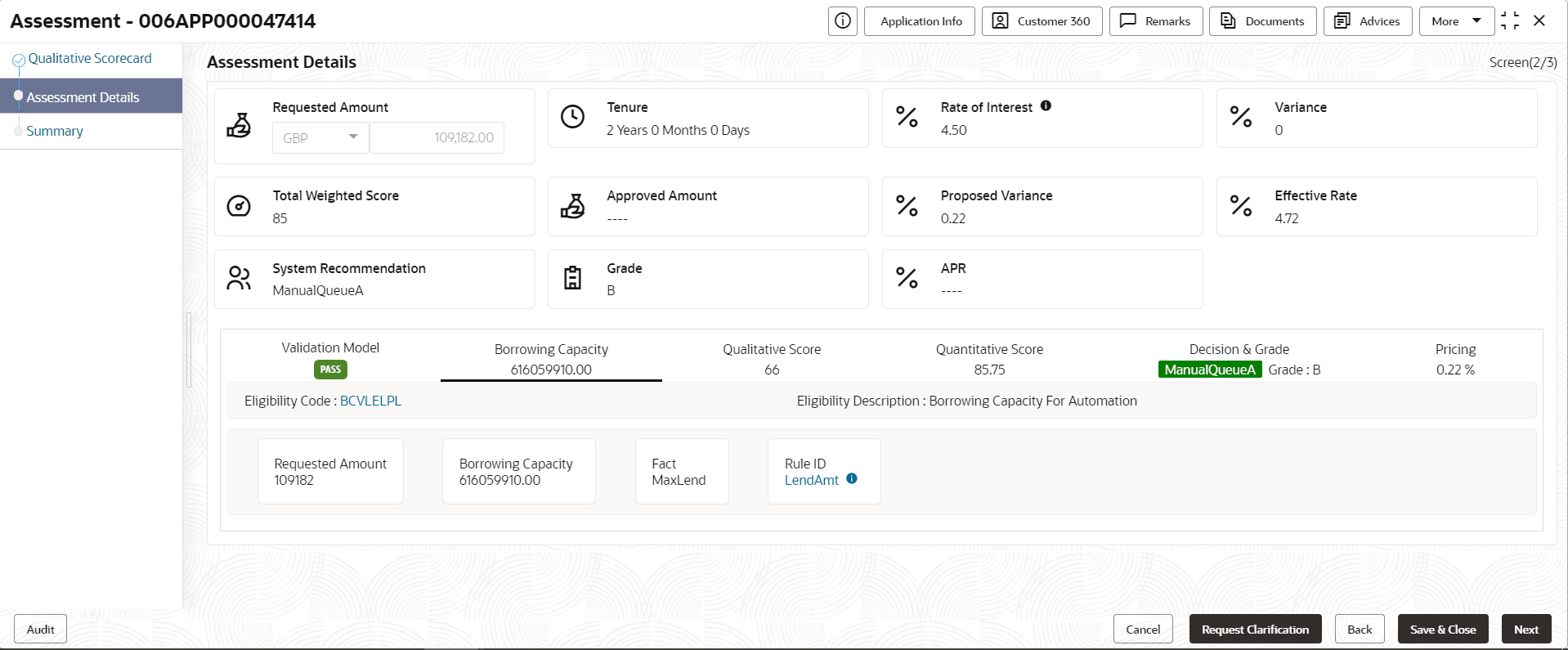Expand the More menu dropdown
Image resolution: width=1568 pixels, height=650 pixels.
(x=1457, y=21)
